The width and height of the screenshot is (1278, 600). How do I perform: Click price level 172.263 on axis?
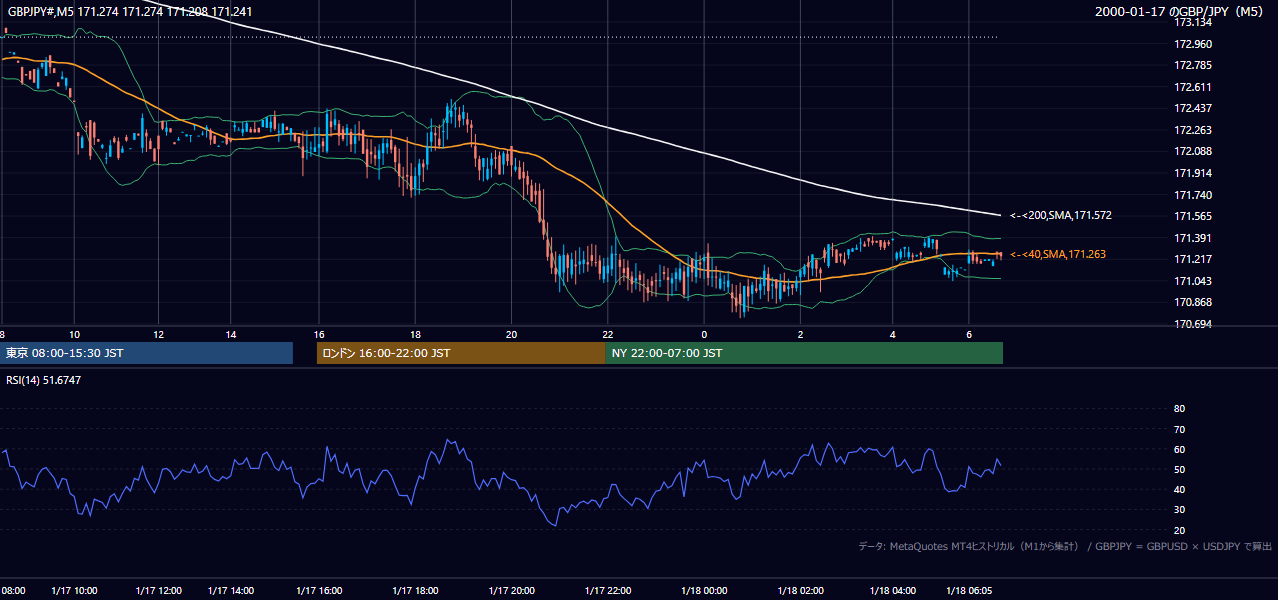(x=1193, y=130)
